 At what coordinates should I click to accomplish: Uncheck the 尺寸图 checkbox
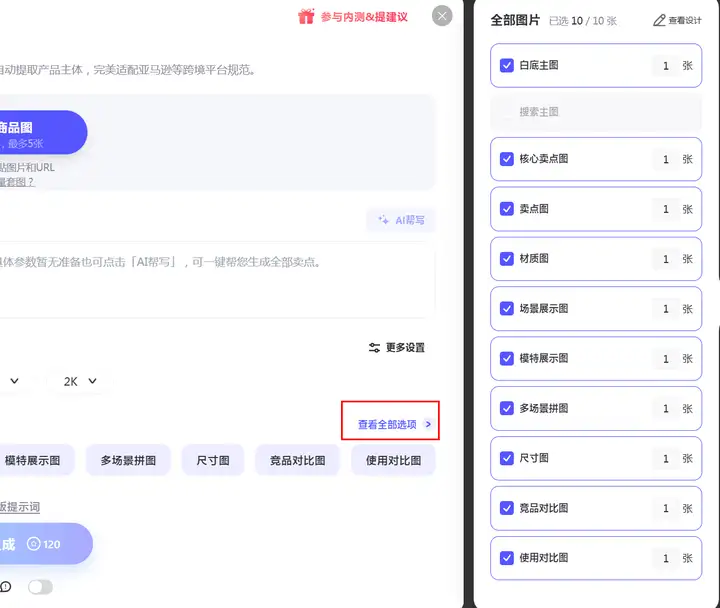click(x=506, y=458)
